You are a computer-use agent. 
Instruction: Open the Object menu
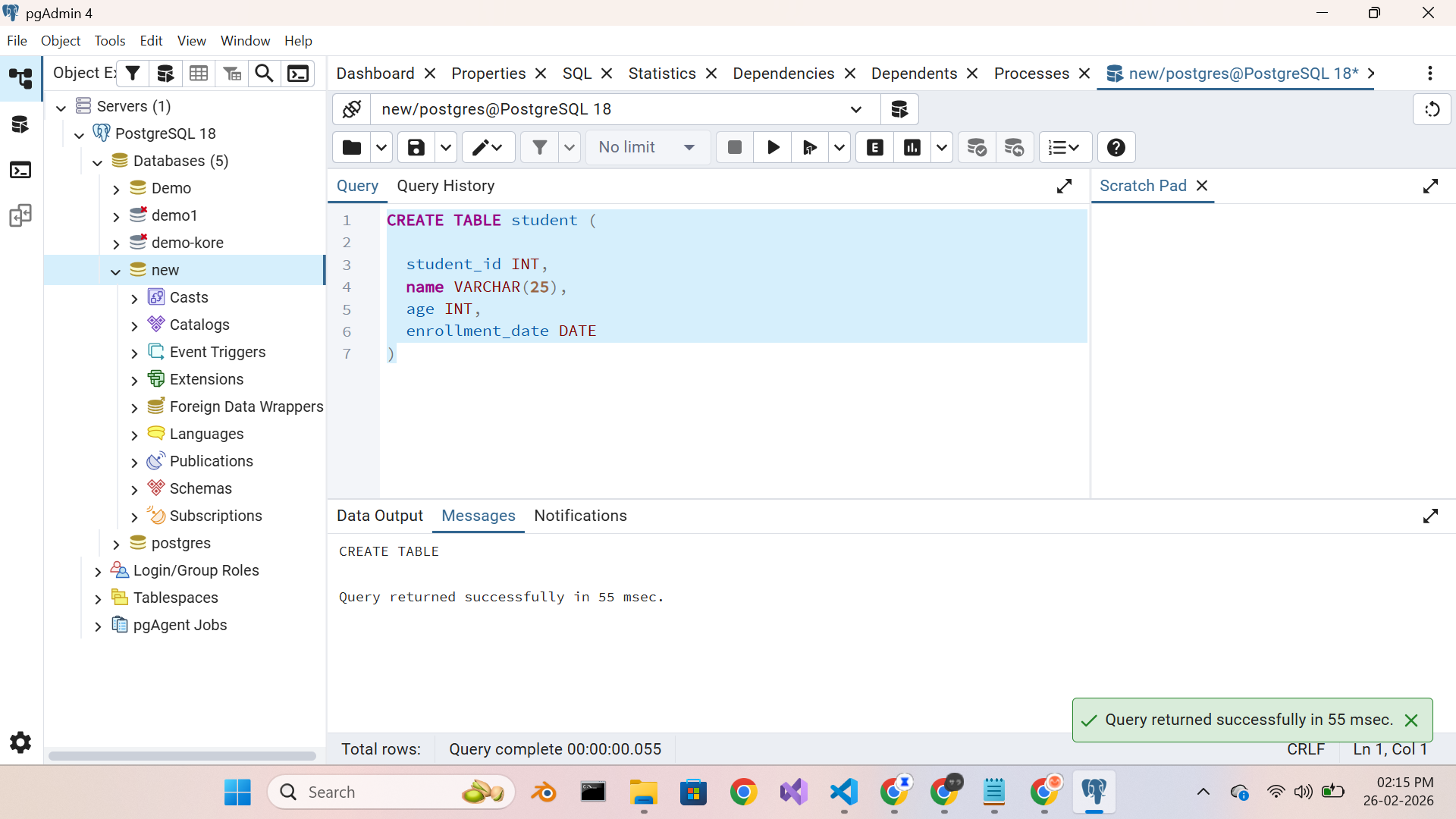(x=61, y=41)
